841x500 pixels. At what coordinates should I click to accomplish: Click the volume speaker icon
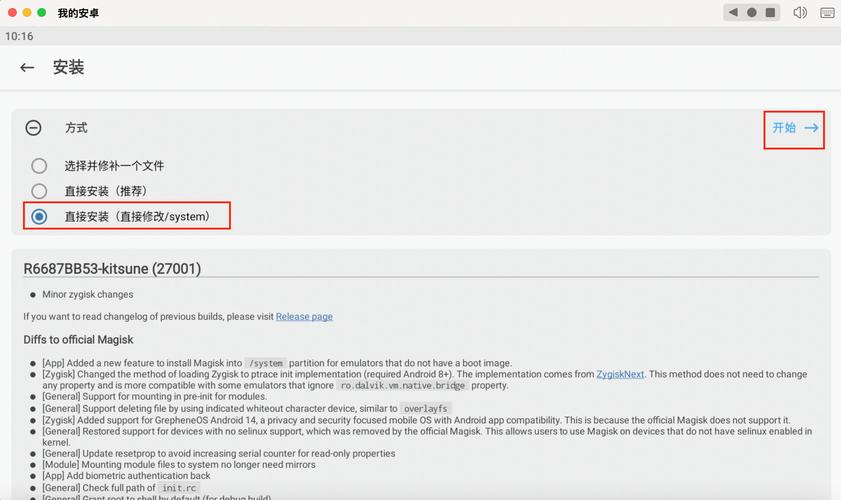[800, 13]
